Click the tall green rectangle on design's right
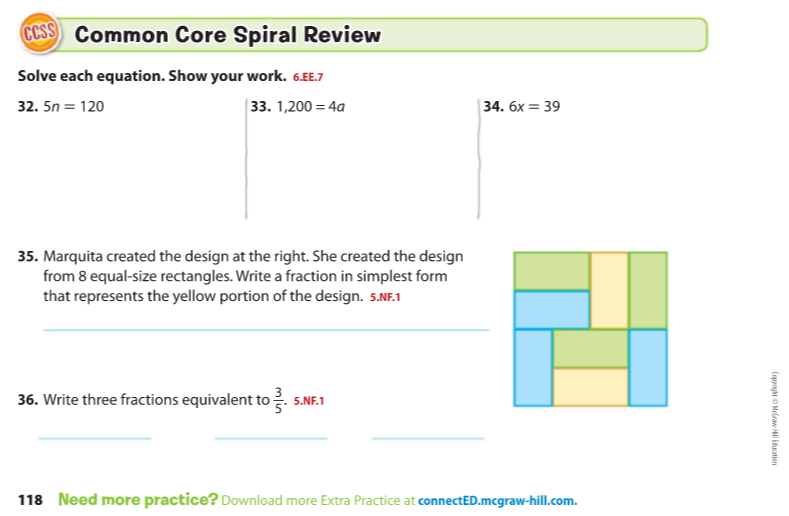 648,290
